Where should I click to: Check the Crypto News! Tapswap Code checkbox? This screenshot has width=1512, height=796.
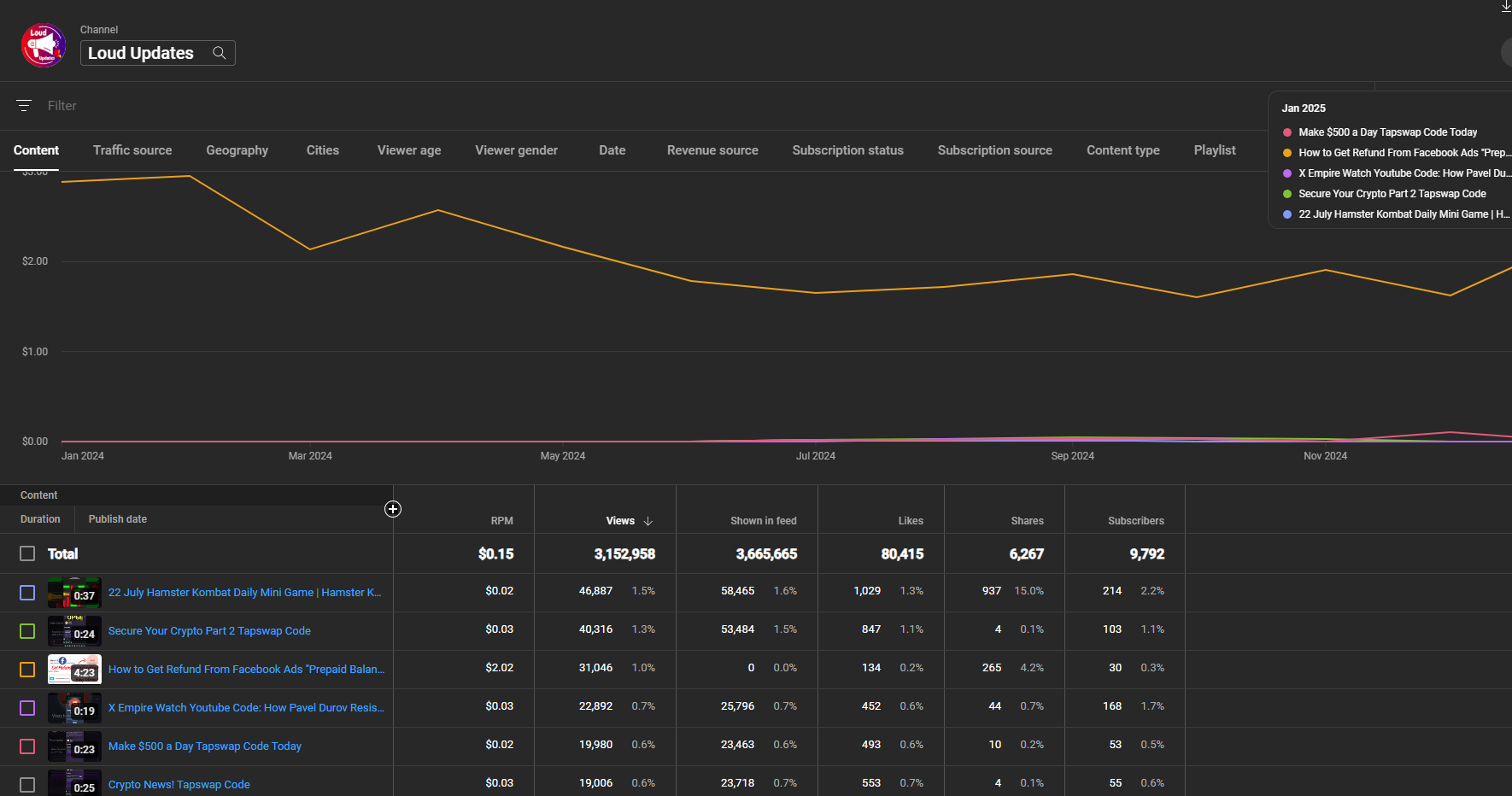tap(27, 785)
